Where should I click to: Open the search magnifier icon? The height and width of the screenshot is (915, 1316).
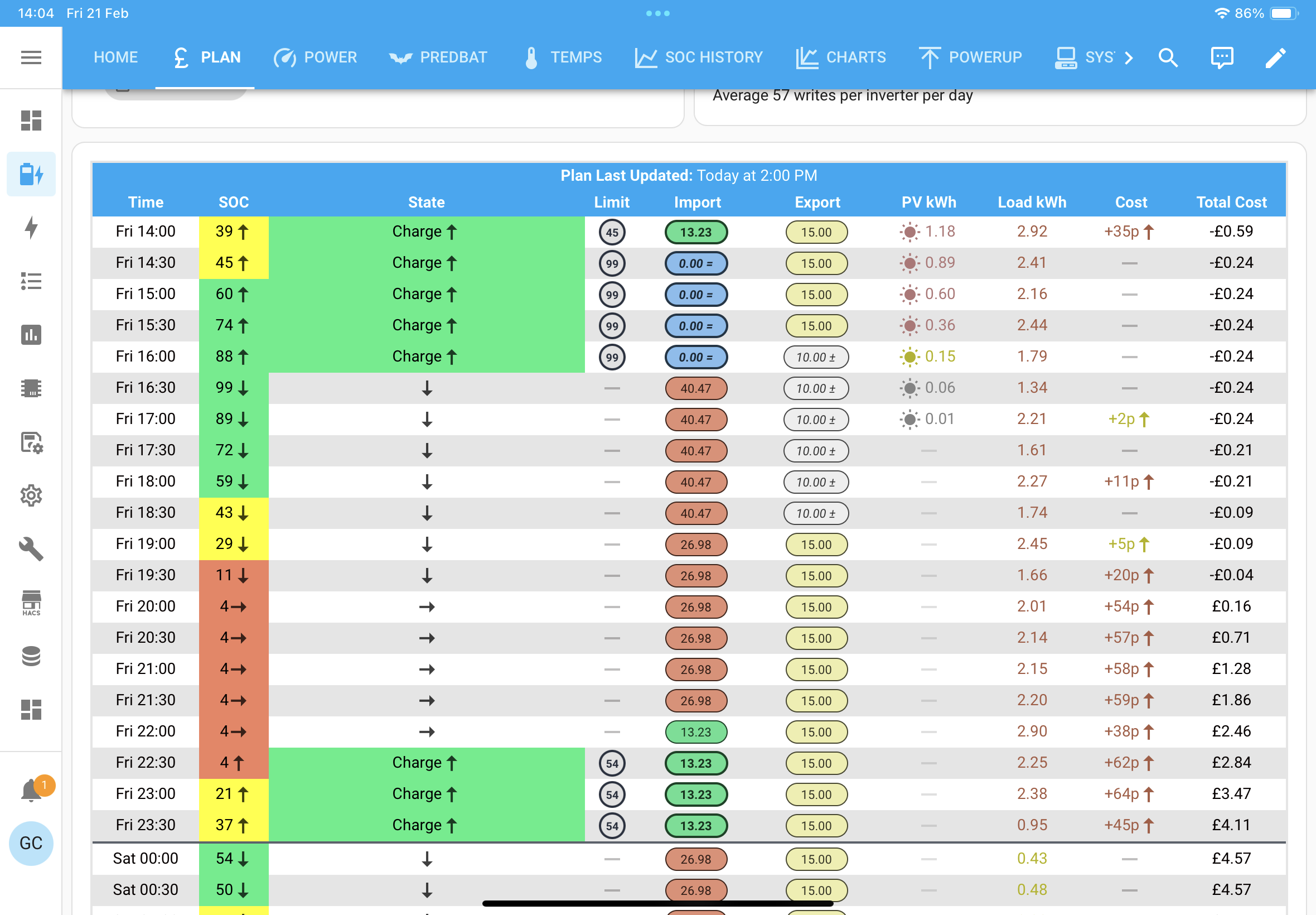pyautogui.click(x=1168, y=57)
